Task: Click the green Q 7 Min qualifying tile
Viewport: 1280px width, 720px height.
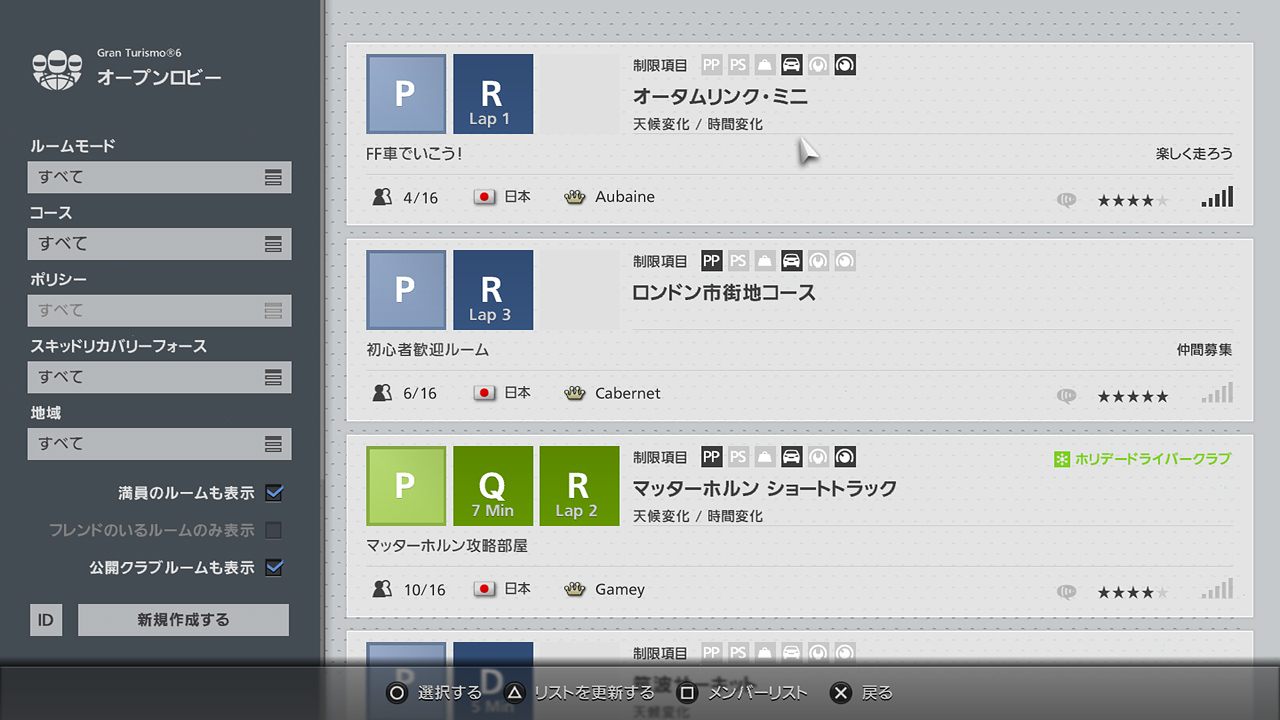Action: 493,486
